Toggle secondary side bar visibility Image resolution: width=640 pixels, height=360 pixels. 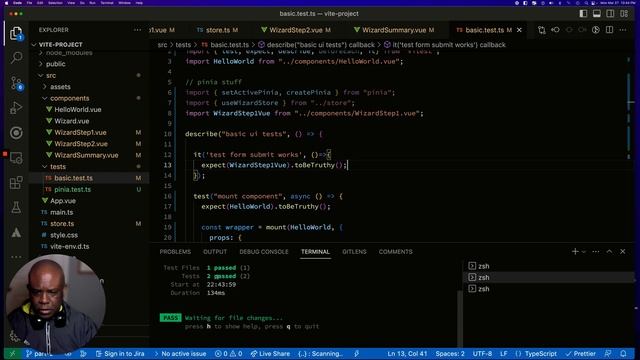(610, 13)
